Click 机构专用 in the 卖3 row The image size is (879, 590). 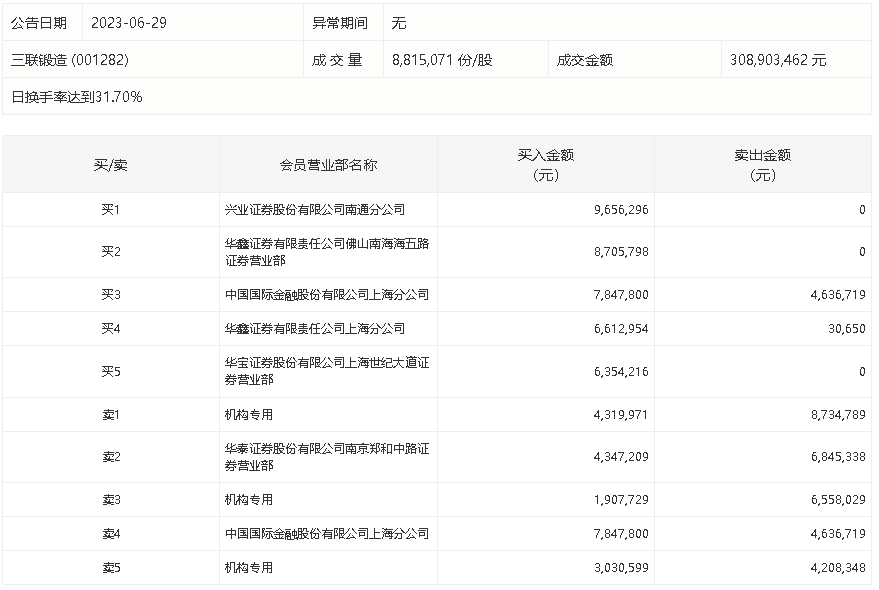248,500
